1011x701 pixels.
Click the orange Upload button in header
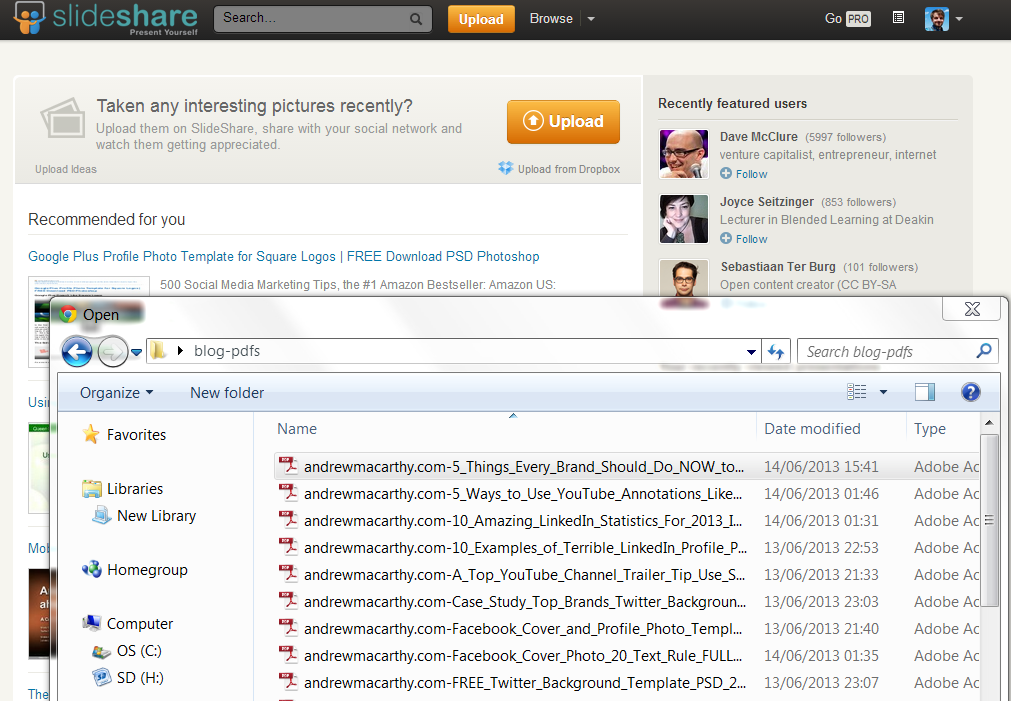[481, 19]
